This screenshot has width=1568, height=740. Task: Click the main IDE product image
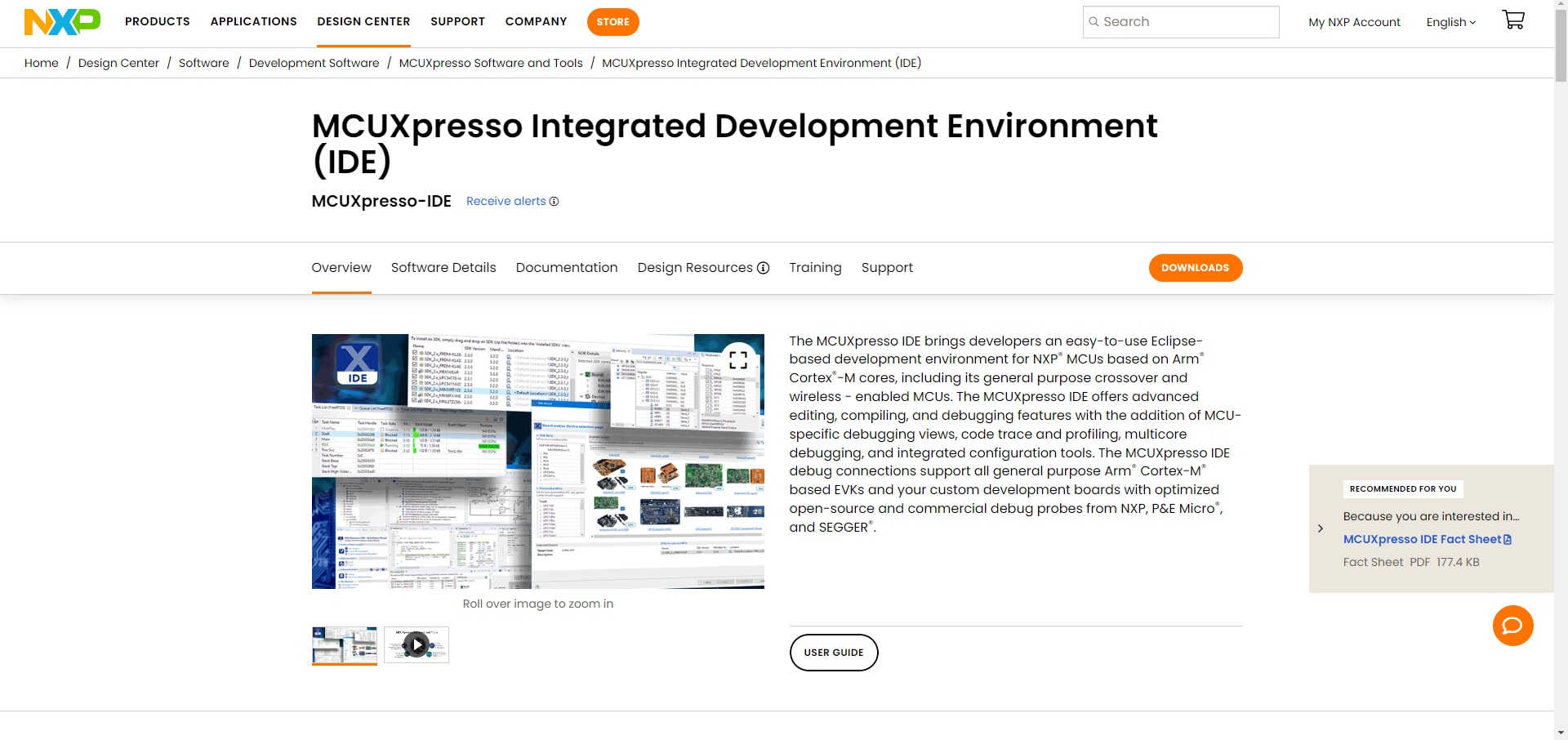point(538,461)
